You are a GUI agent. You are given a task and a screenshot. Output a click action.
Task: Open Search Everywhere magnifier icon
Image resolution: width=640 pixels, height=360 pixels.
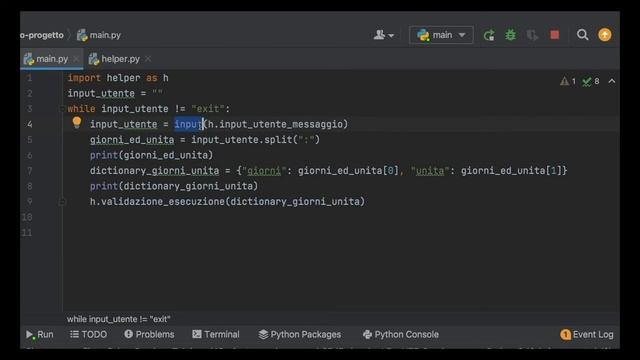582,35
